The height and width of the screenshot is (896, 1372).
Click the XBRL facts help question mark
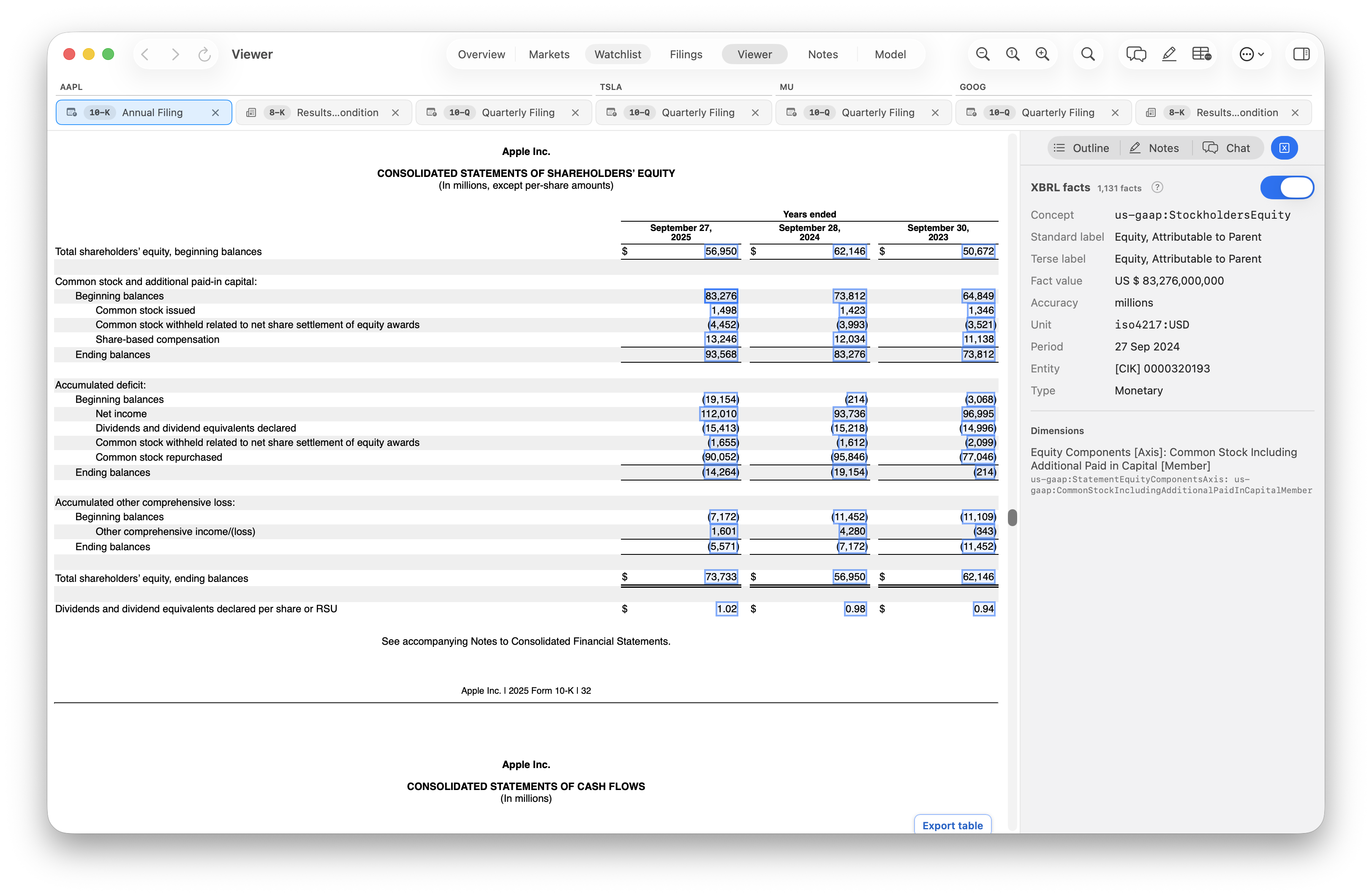pos(1157,187)
